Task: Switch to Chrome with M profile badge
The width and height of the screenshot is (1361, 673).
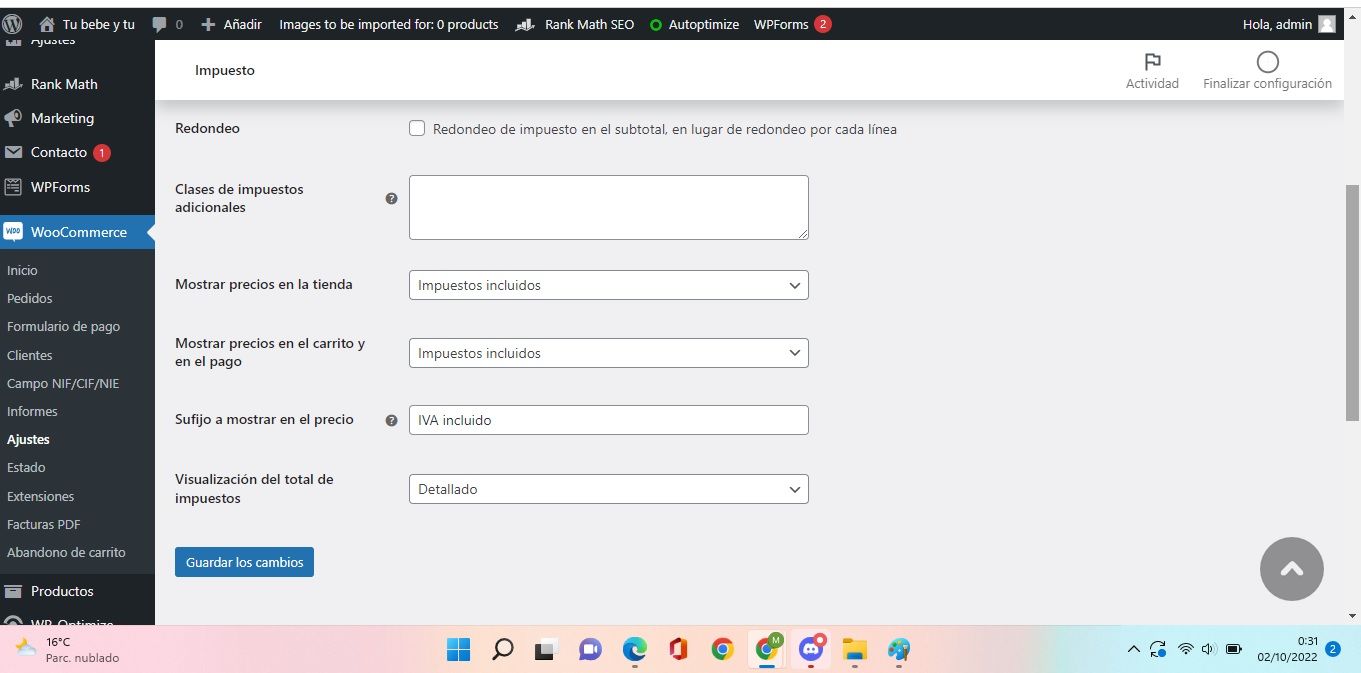Action: (x=767, y=649)
